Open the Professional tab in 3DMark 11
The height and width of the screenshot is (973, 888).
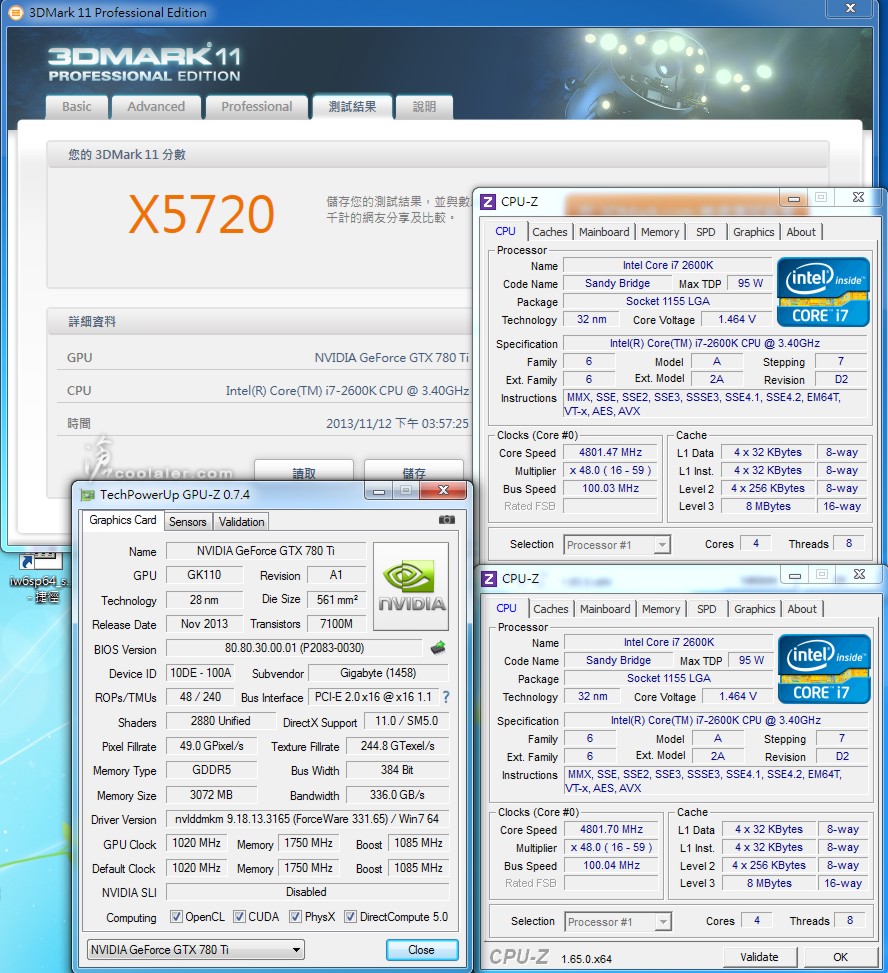pos(257,107)
